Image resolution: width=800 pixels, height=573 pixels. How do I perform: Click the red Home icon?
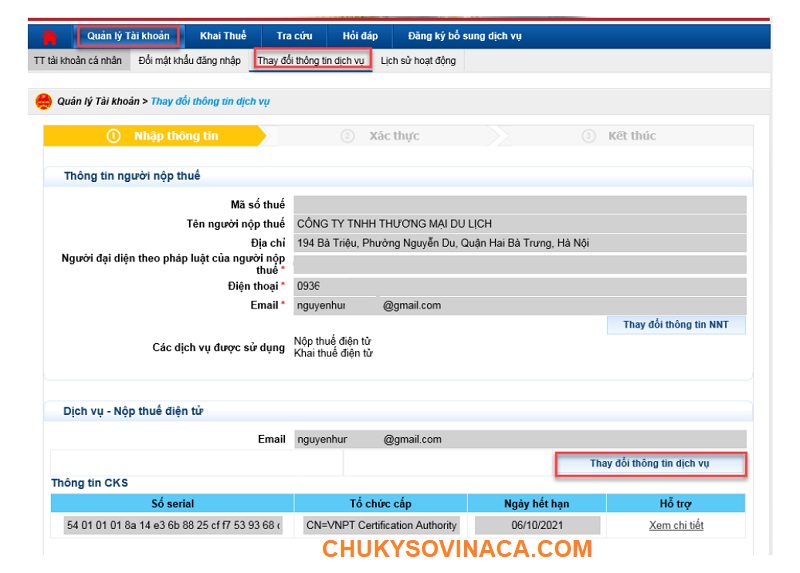tap(49, 37)
